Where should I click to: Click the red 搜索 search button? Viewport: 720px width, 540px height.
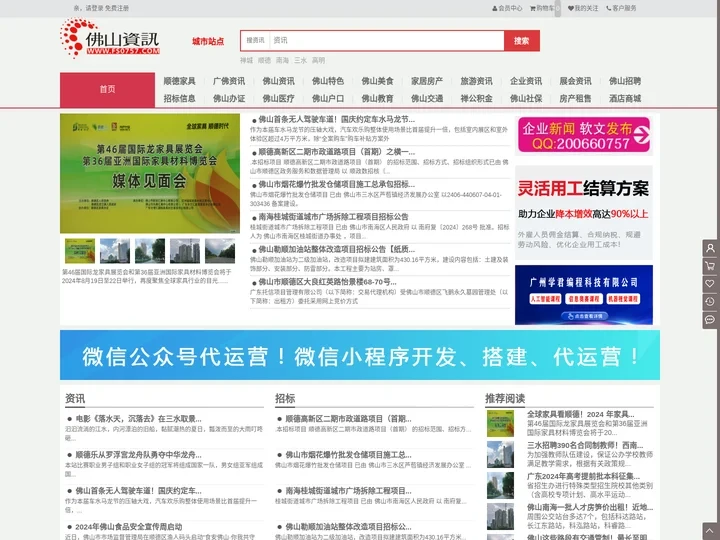522,41
